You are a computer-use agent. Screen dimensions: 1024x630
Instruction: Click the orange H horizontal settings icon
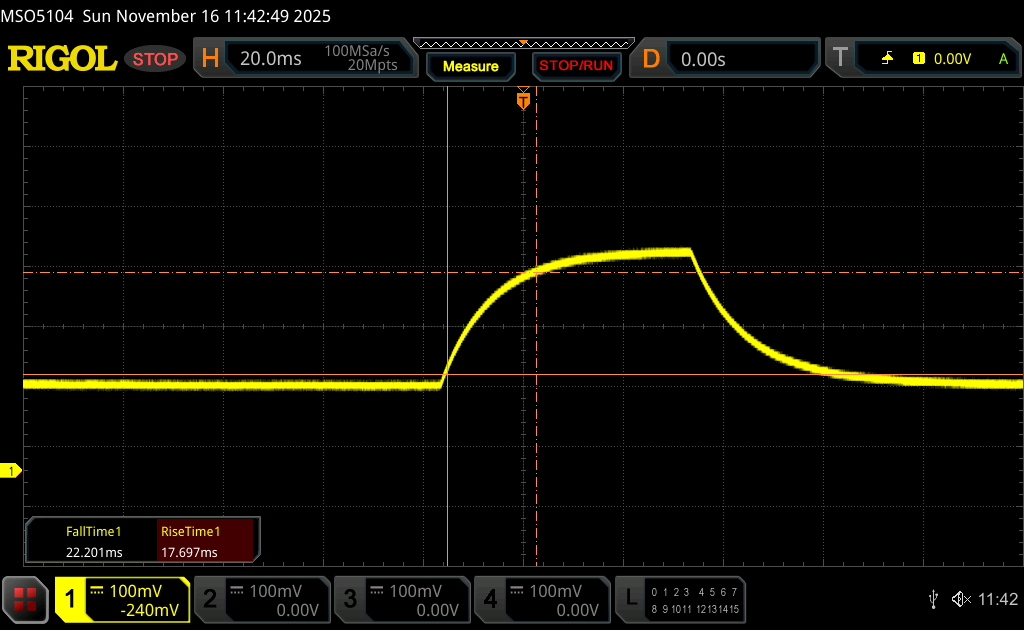(210, 59)
